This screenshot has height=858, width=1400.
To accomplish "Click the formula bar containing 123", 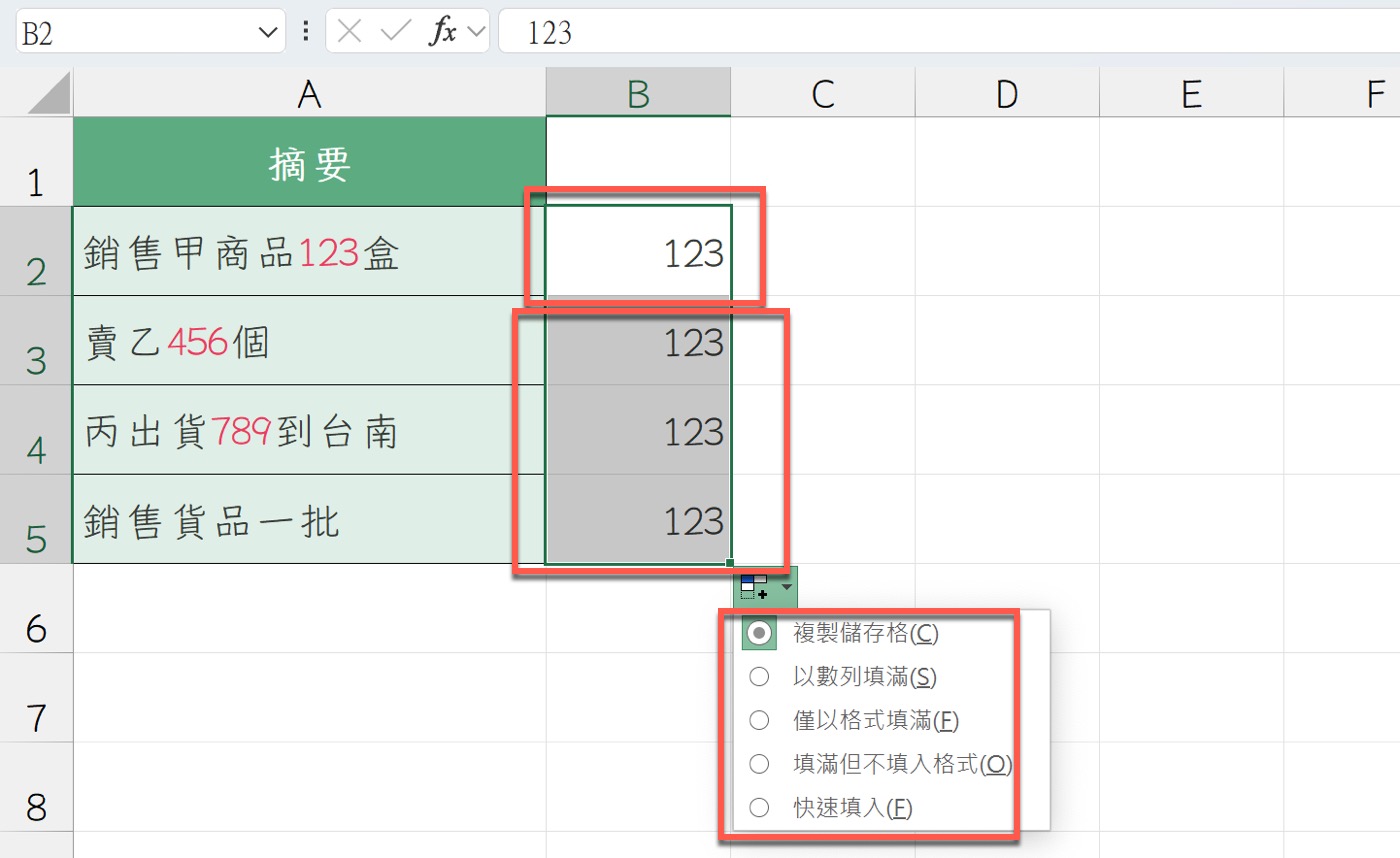I will [x=949, y=32].
